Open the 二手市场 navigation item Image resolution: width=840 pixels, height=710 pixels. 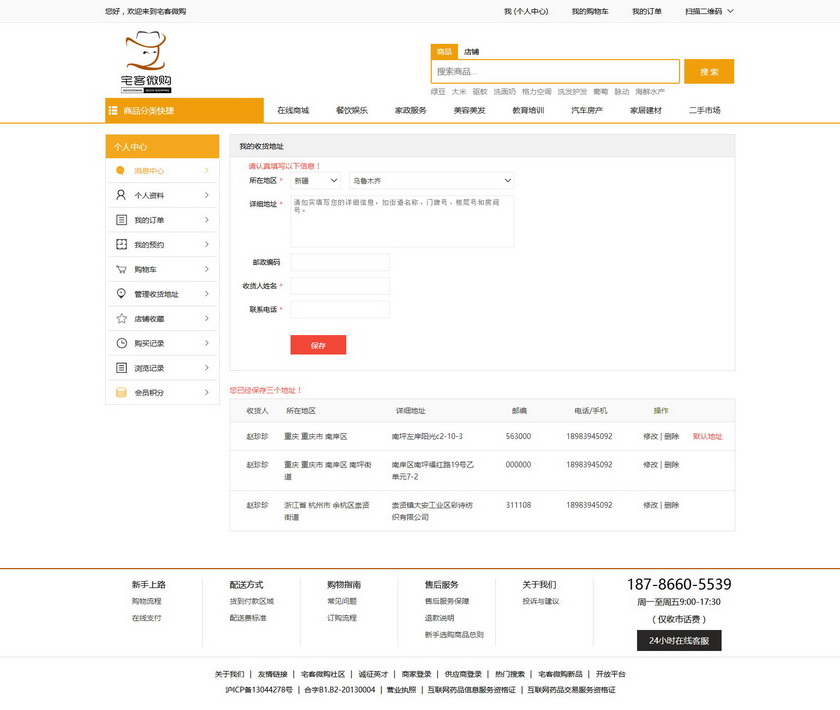point(704,110)
